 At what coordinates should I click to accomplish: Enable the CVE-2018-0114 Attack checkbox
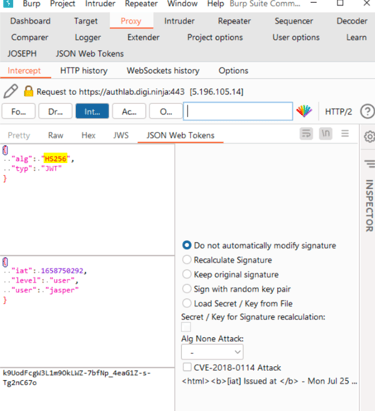coord(187,367)
